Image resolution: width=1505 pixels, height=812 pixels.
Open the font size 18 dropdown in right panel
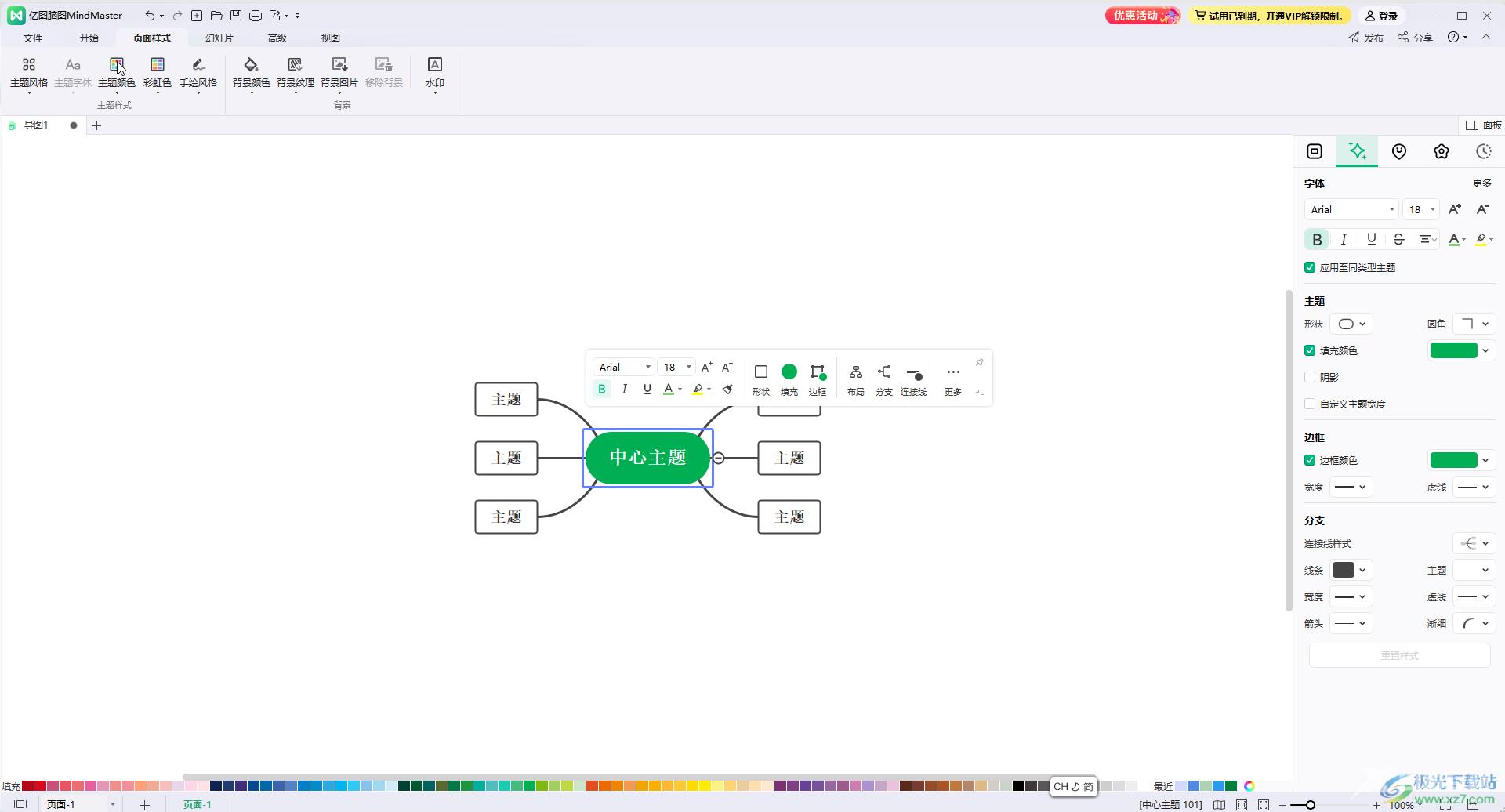pyautogui.click(x=1420, y=209)
